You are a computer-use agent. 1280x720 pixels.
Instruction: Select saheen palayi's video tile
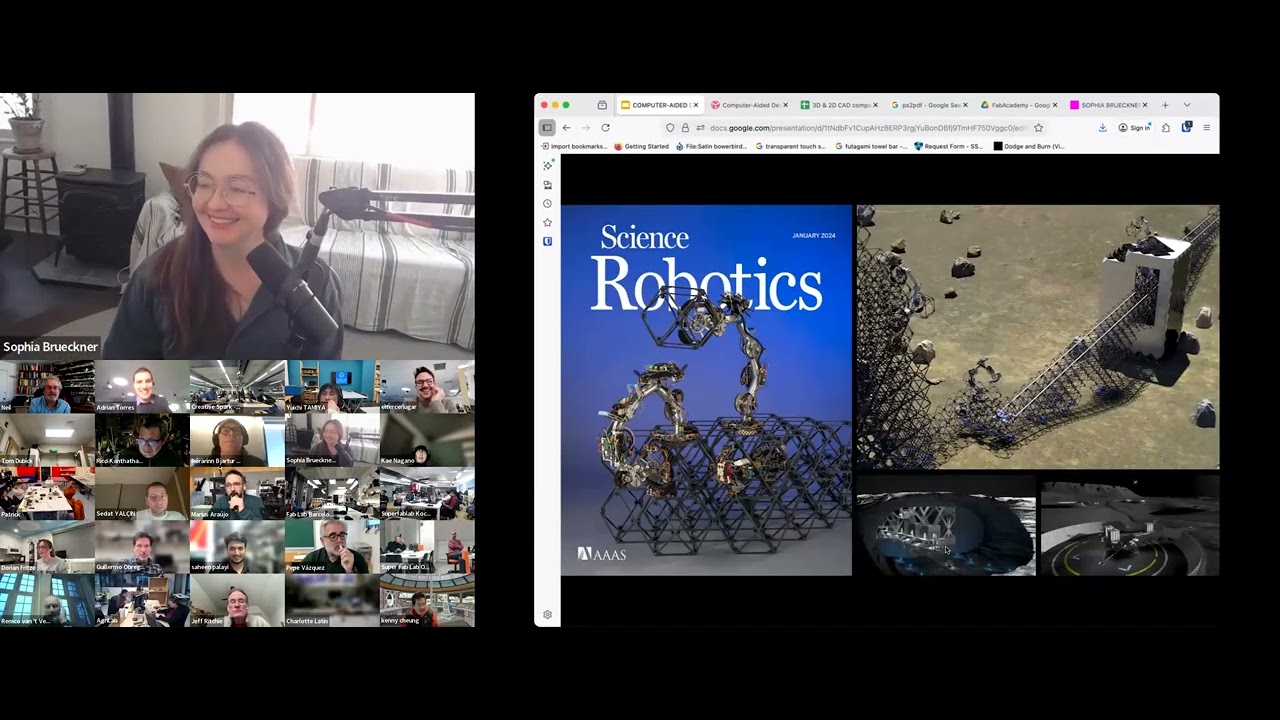(237, 547)
